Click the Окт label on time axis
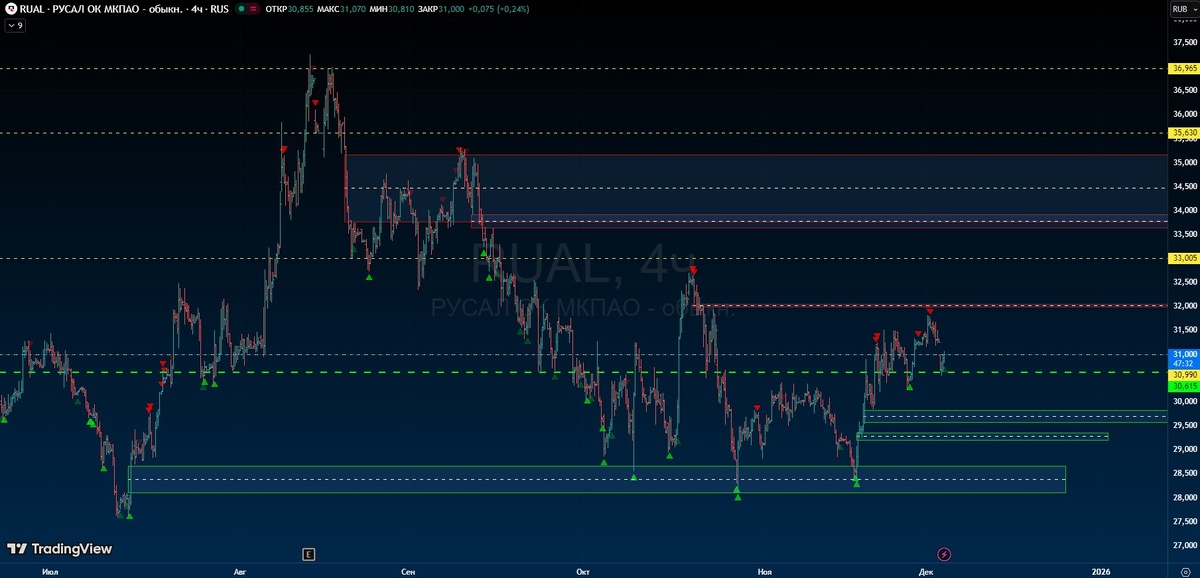 583,571
